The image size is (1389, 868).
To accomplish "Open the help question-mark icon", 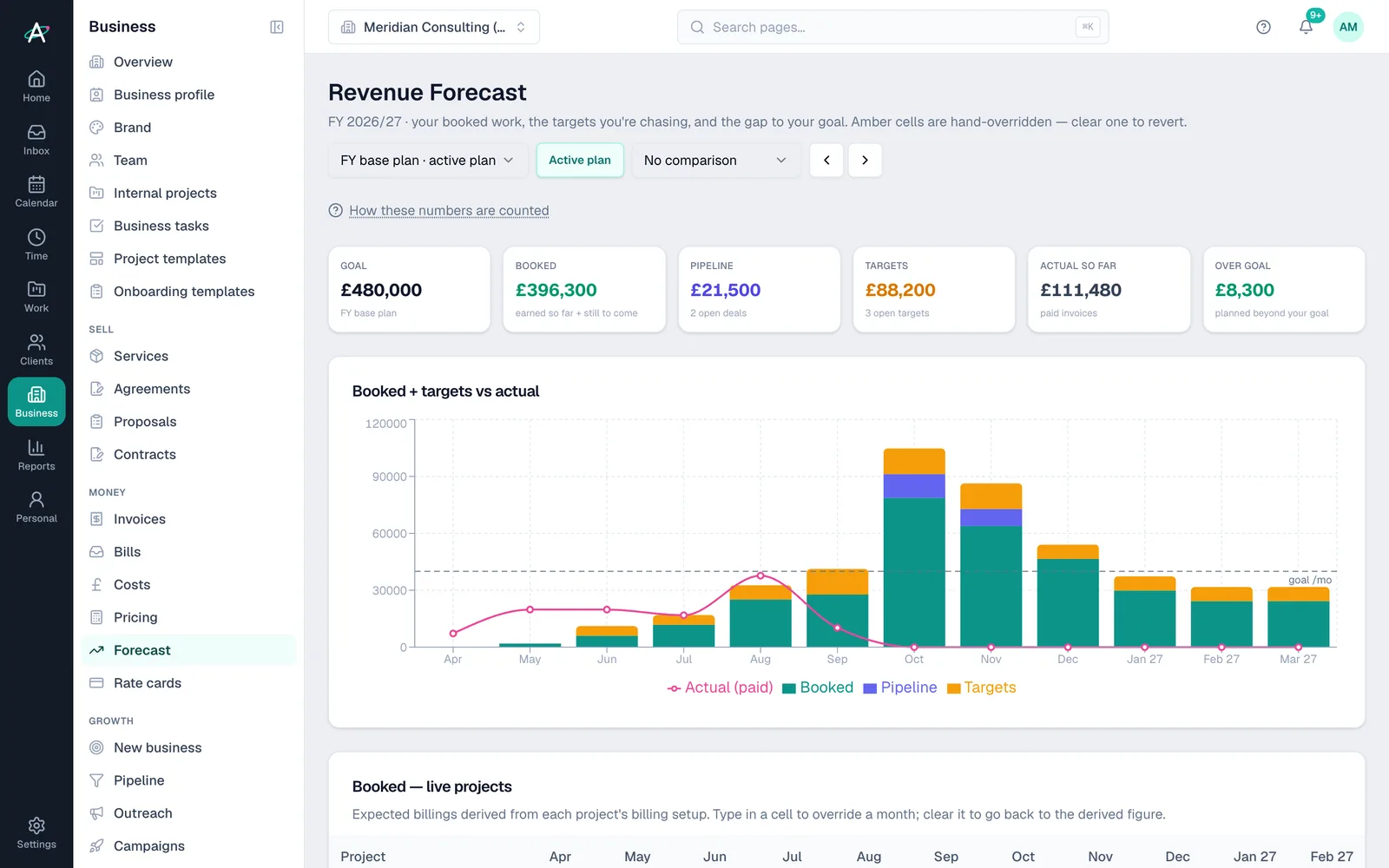I will [x=1263, y=27].
